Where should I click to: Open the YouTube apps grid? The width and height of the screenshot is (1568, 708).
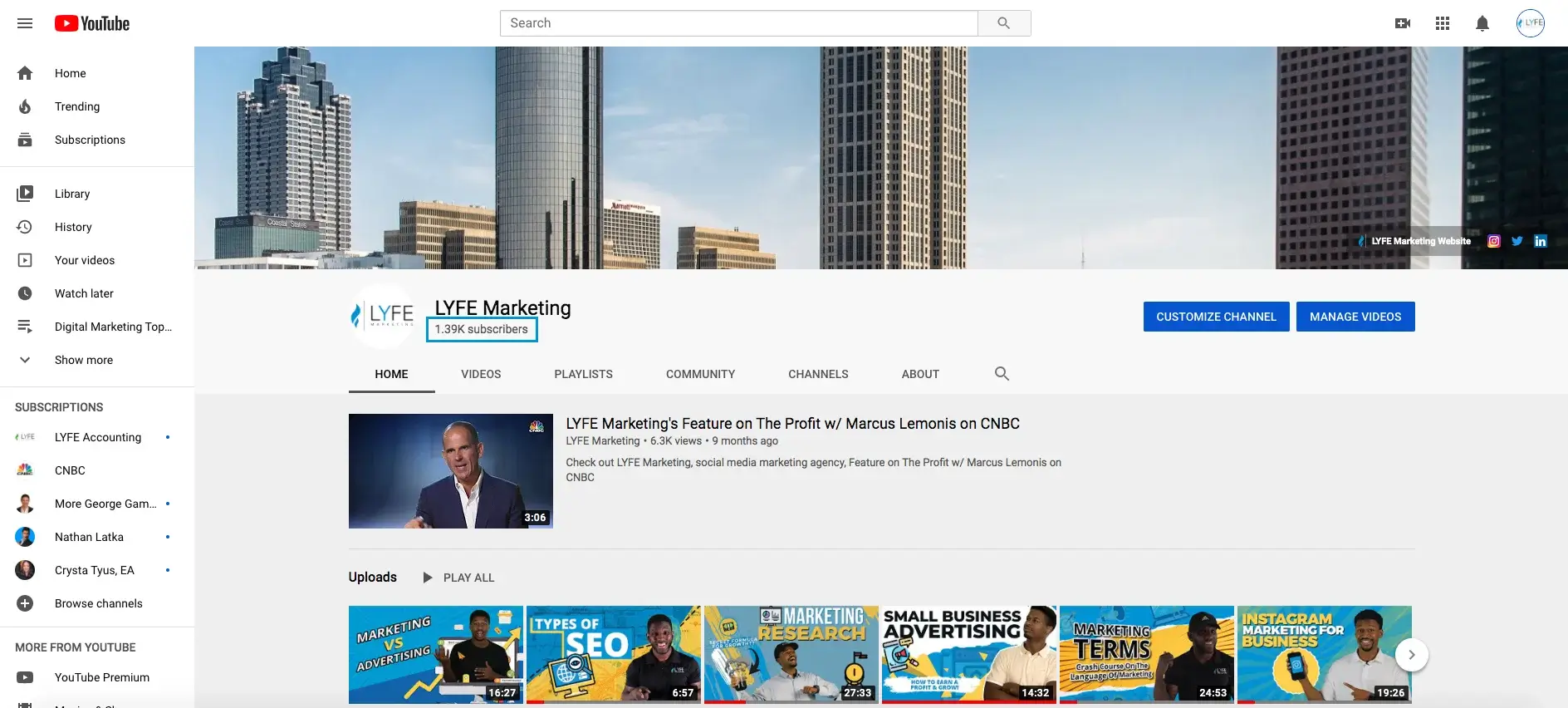[1443, 23]
